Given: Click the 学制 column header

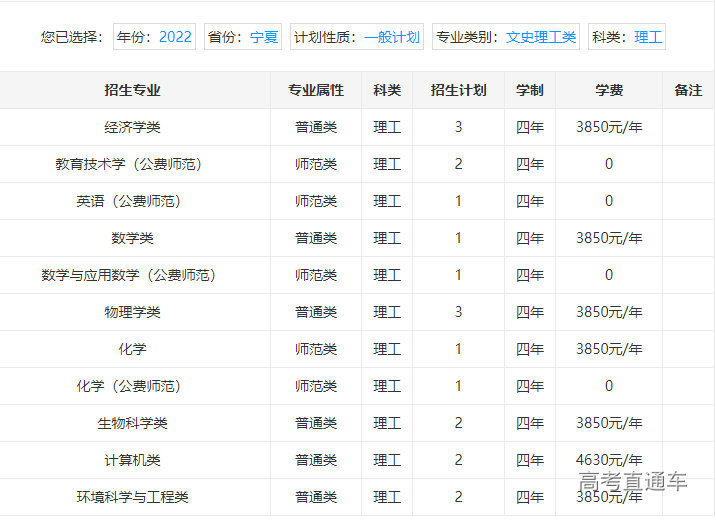Looking at the screenshot, I should pos(530,90).
